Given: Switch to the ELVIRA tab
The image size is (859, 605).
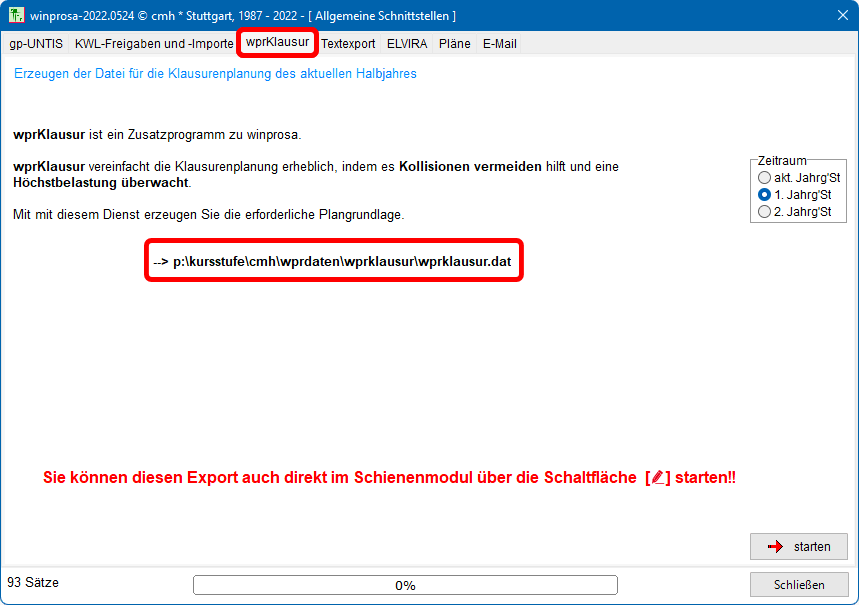Looking at the screenshot, I should pos(408,44).
